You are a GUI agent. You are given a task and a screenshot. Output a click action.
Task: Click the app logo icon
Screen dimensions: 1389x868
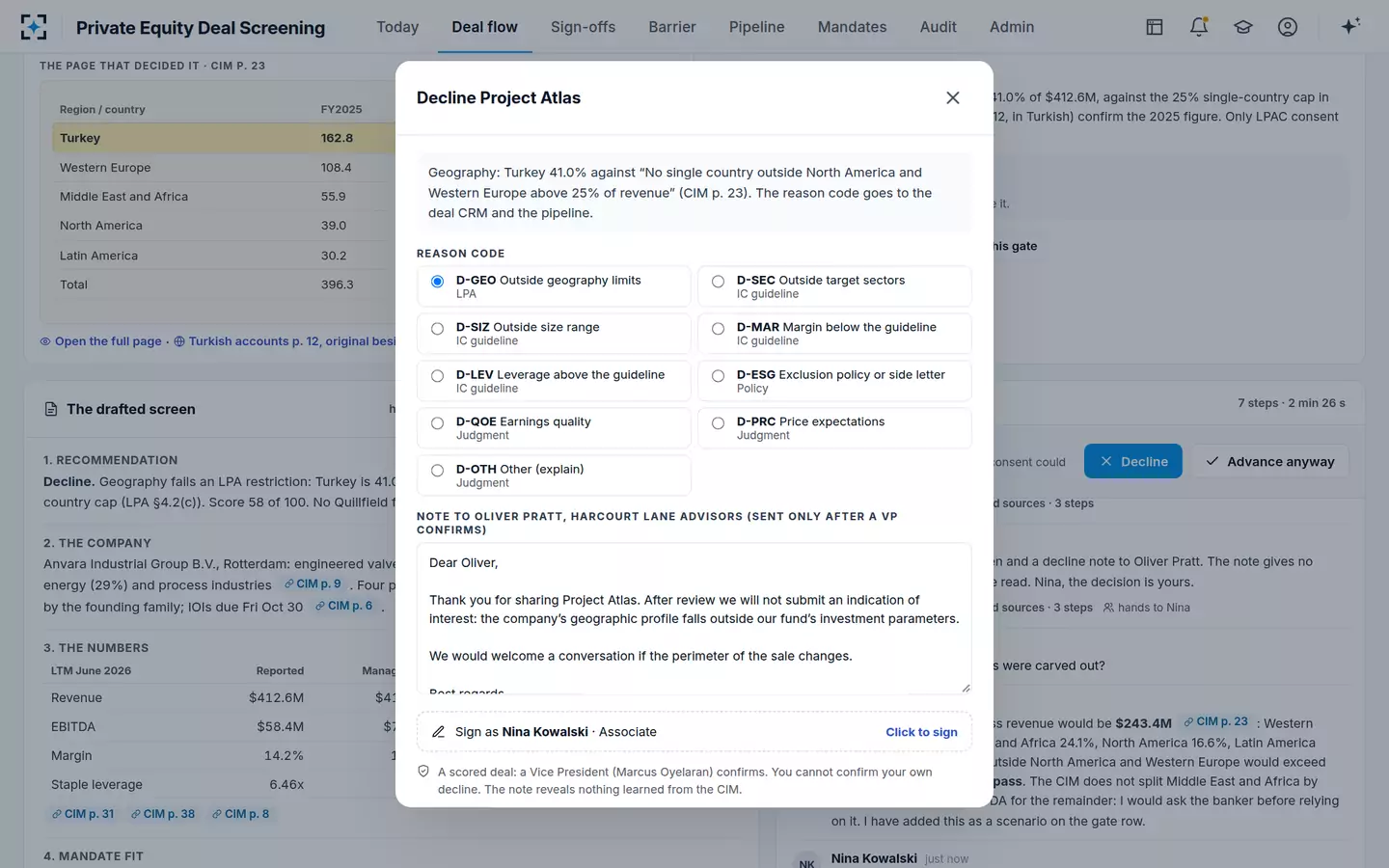click(34, 27)
